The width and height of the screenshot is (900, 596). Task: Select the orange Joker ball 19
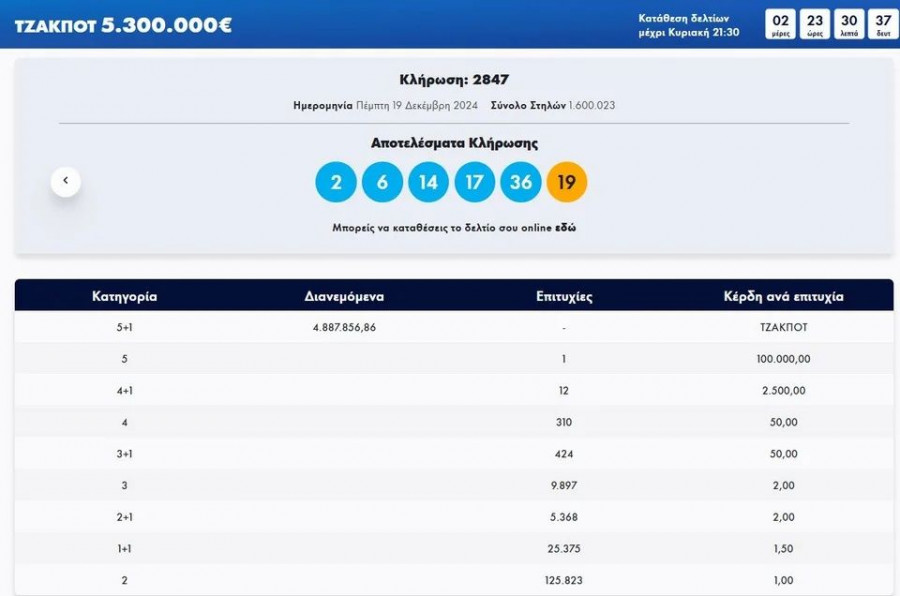[566, 182]
